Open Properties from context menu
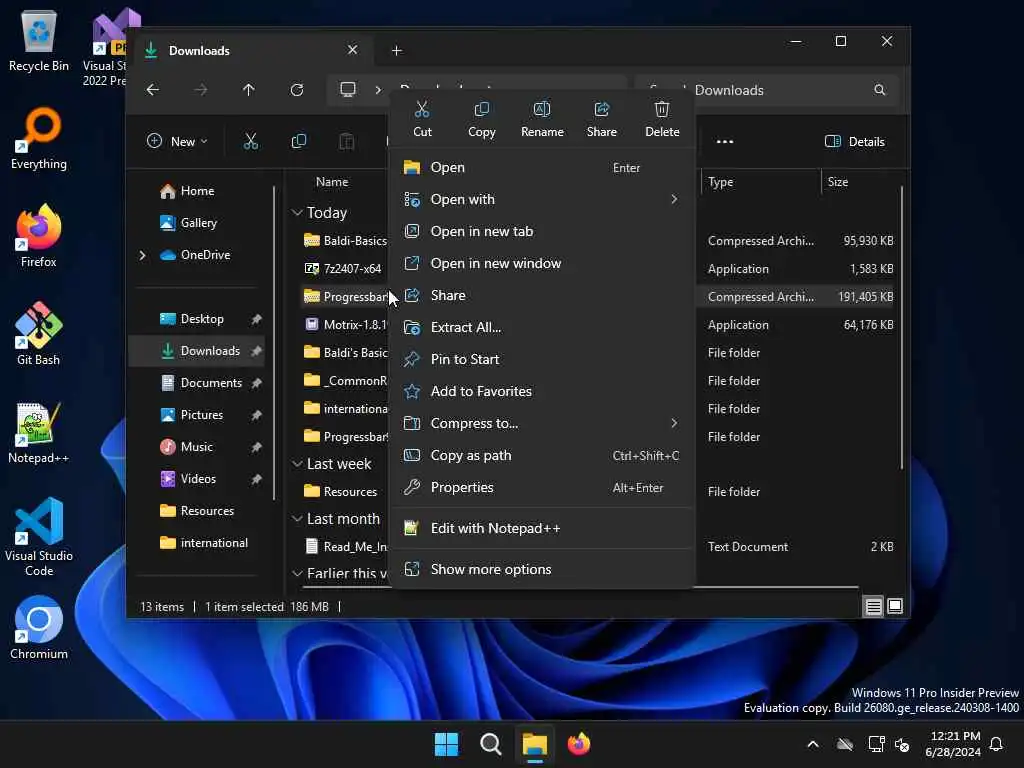Screen dimensions: 1024x768 click(x=542, y=487)
